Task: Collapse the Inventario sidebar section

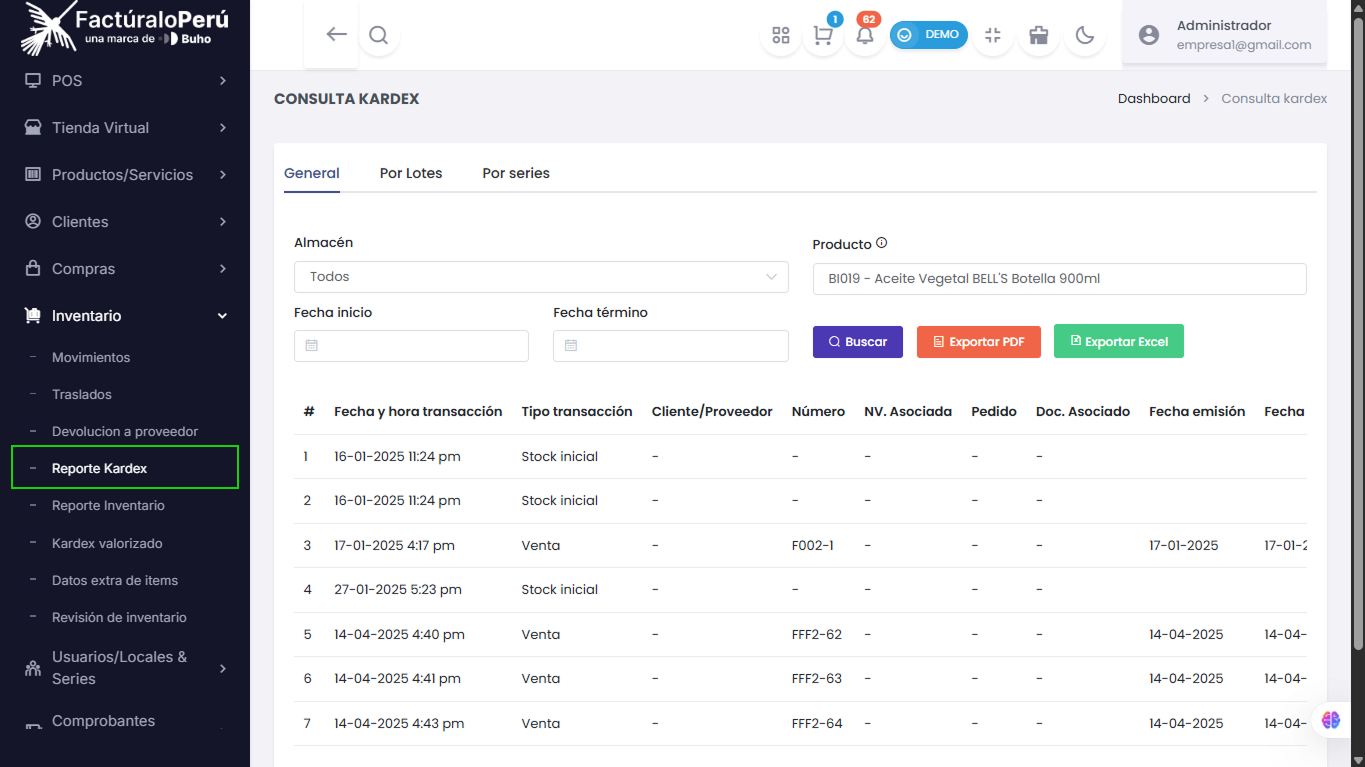Action: click(125, 316)
